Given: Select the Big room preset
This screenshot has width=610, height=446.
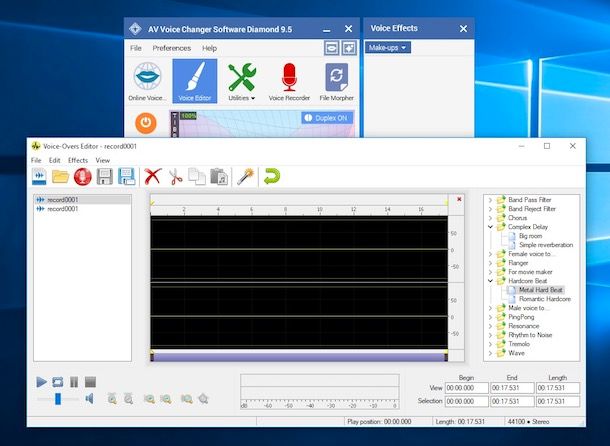Looking at the screenshot, I should click(x=530, y=236).
